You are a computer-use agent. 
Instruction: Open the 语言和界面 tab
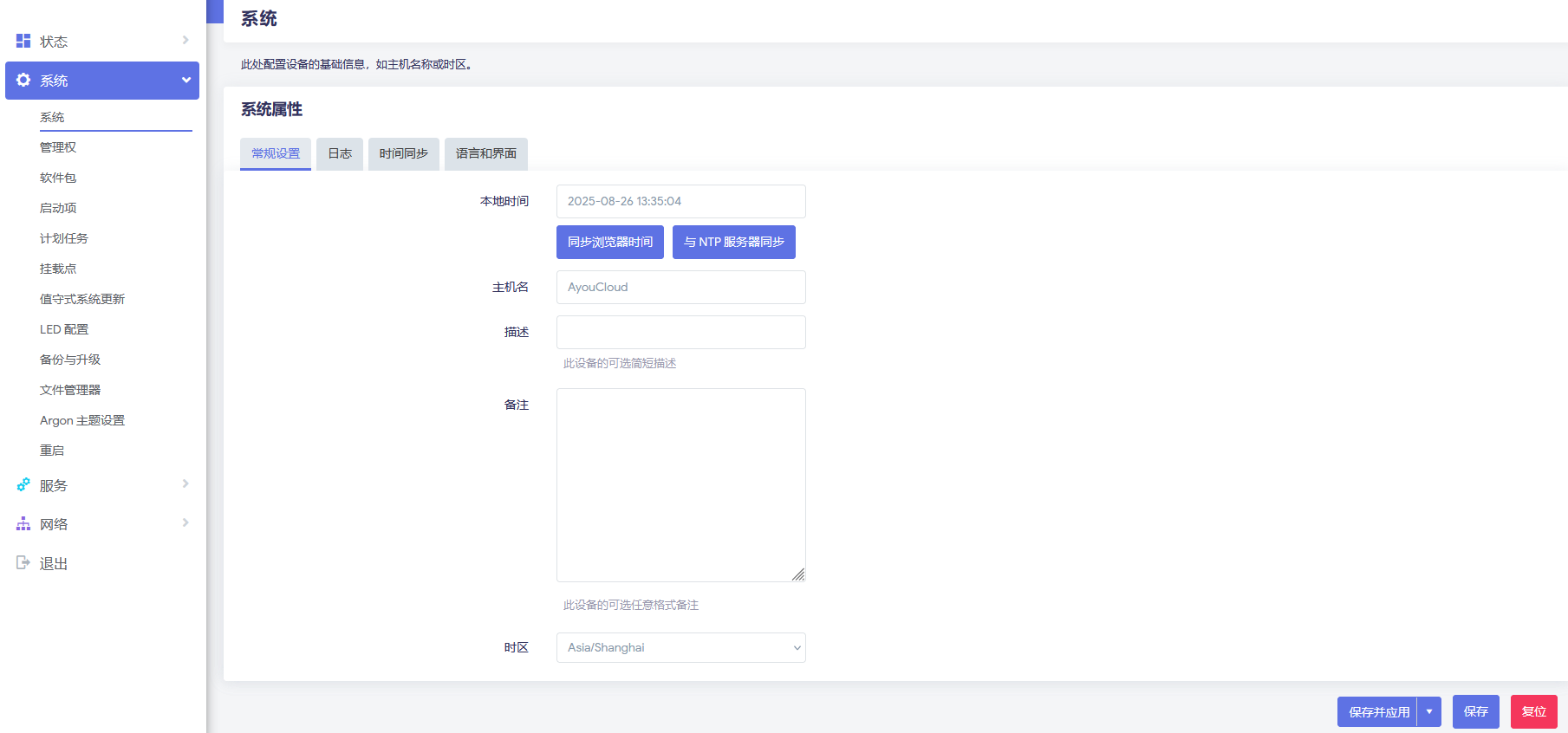click(x=485, y=153)
